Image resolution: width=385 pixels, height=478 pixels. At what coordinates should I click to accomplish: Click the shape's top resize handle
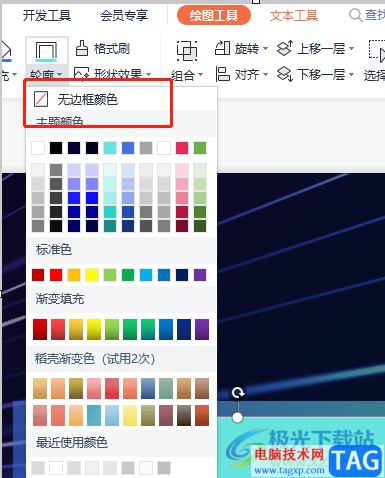(237, 417)
